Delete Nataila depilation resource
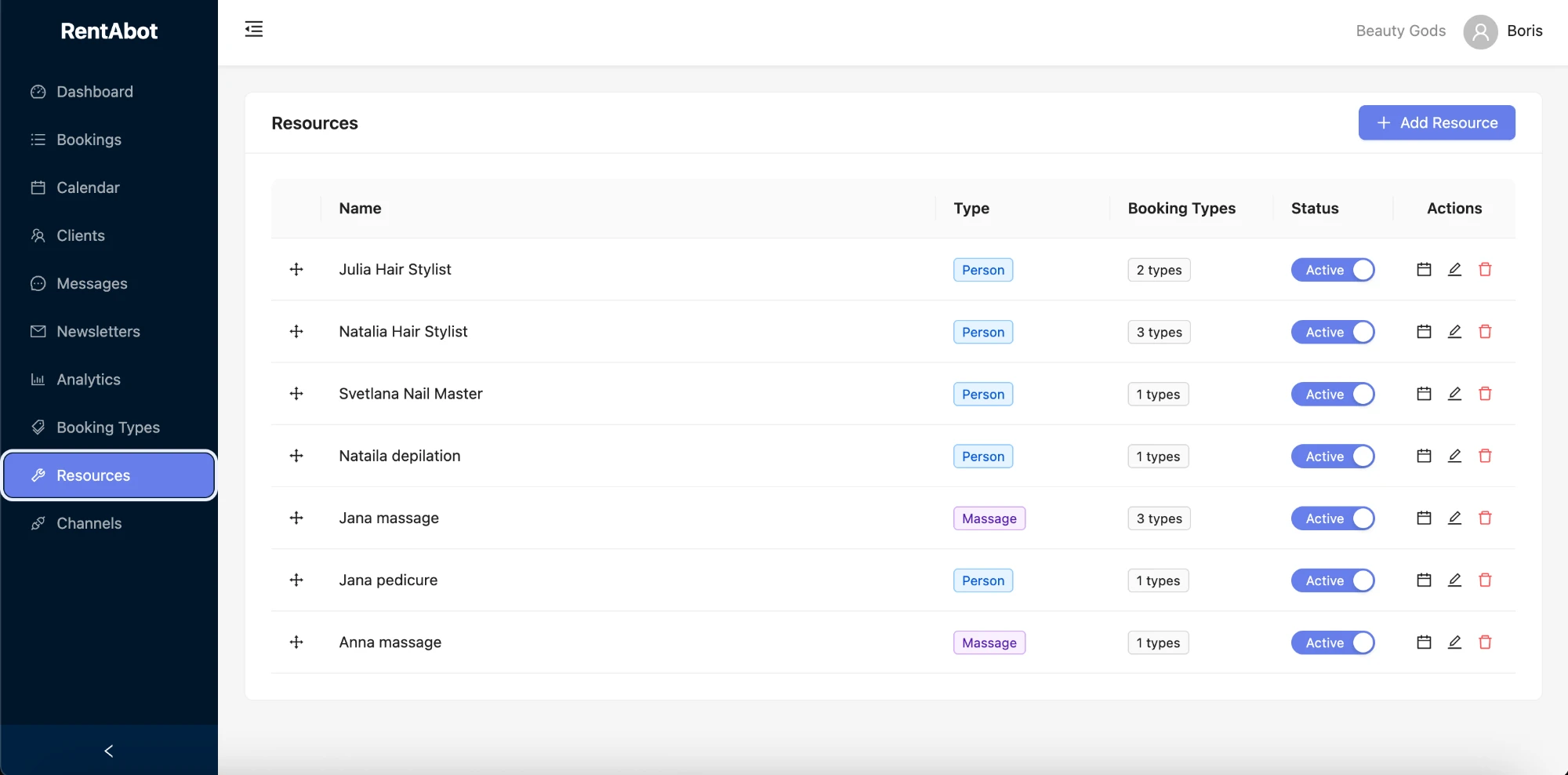 click(x=1485, y=456)
